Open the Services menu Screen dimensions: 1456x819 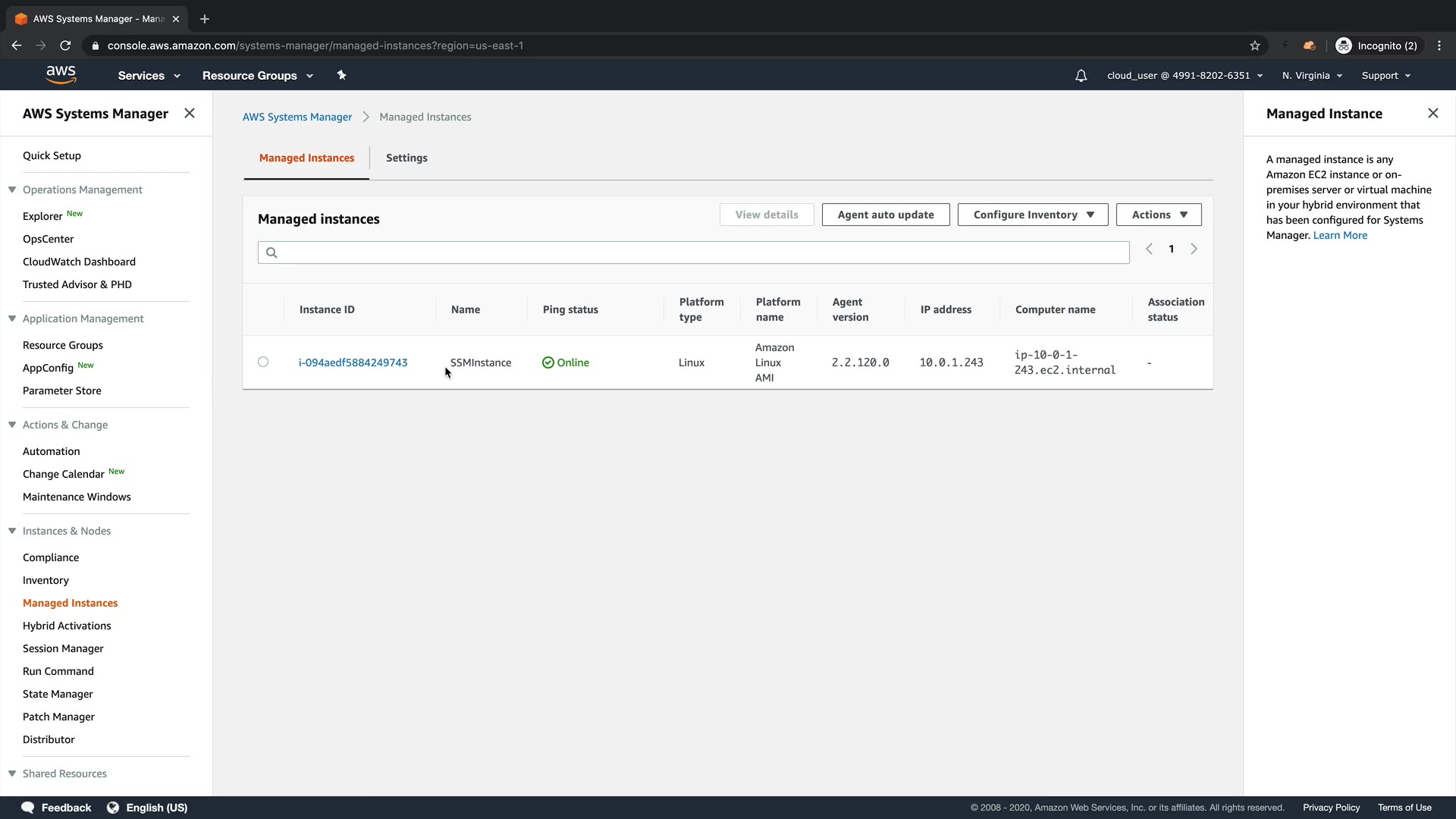pyautogui.click(x=149, y=75)
